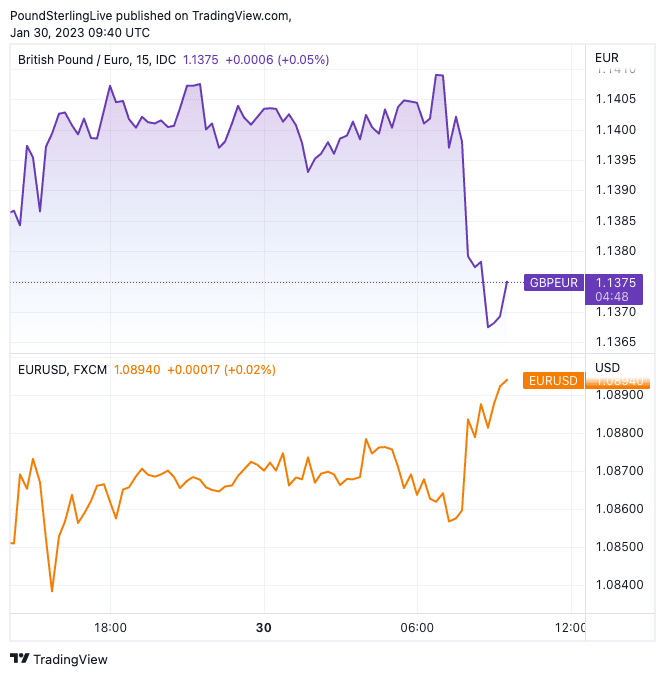Click the 04:48 bar countdown timer

(610, 297)
